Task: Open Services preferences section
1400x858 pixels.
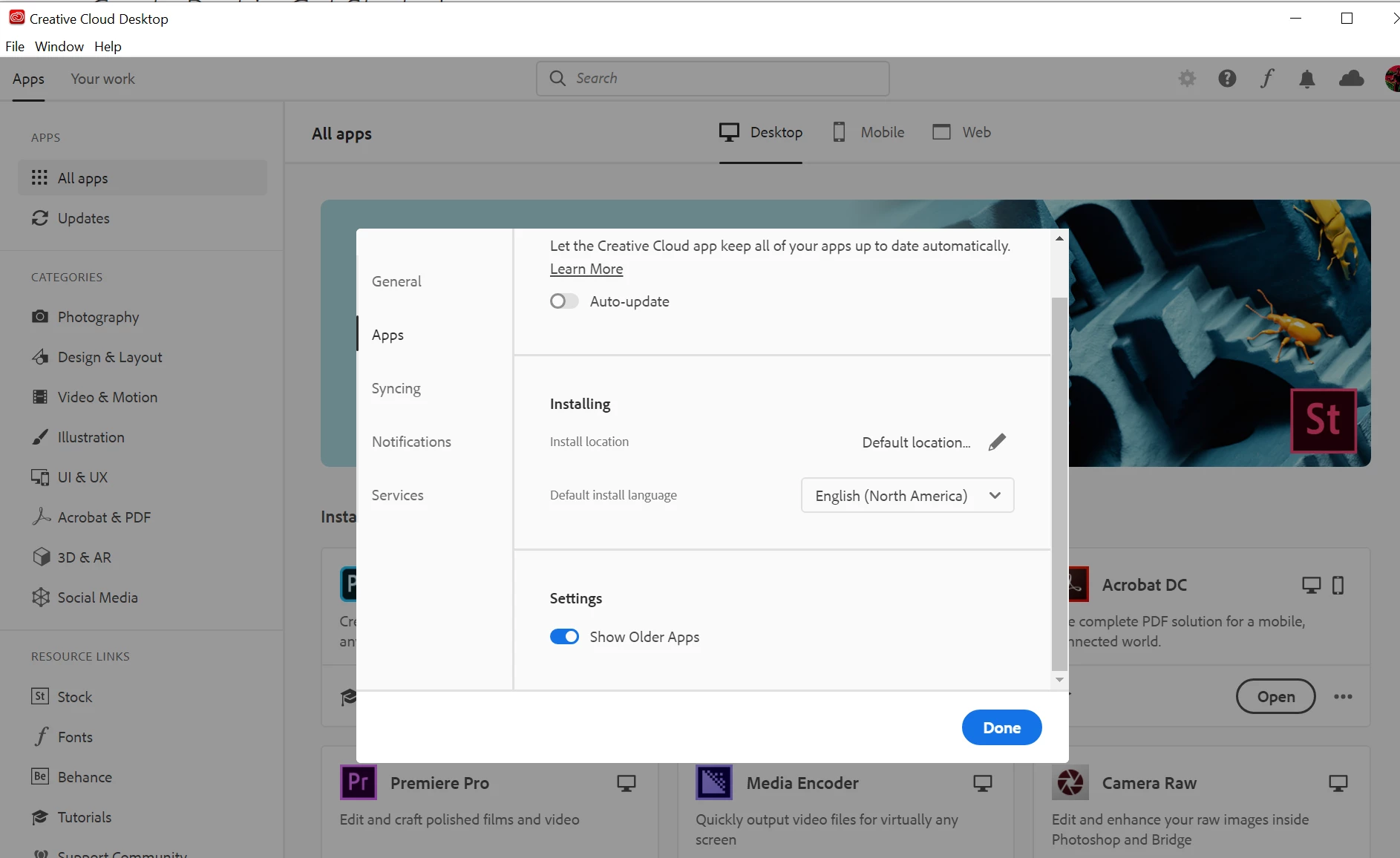Action: [397, 495]
